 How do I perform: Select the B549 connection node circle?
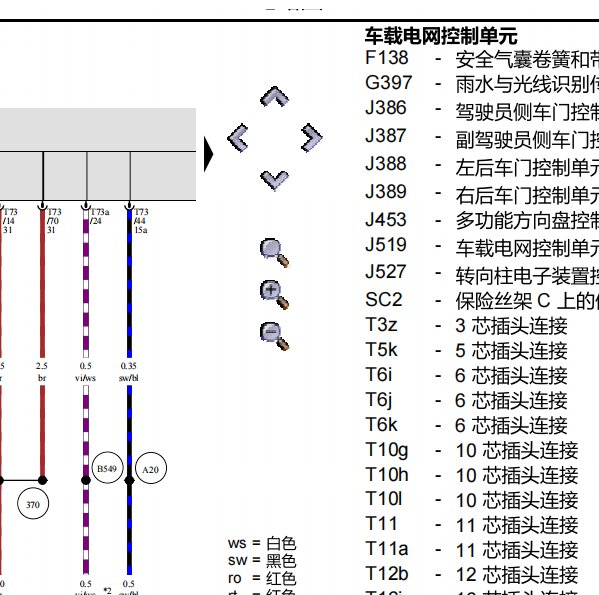pos(107,468)
